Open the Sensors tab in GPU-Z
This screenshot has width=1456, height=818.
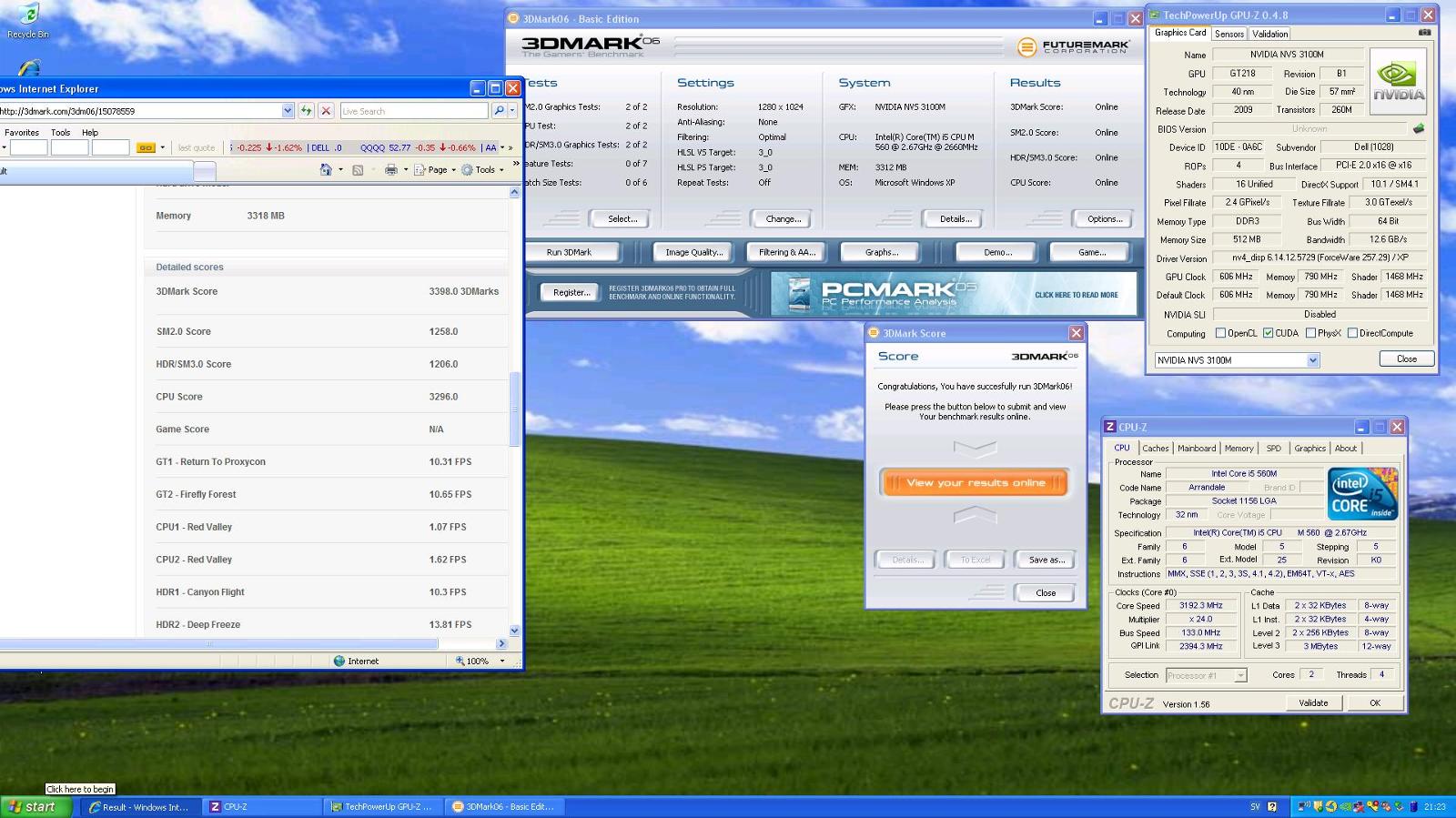pyautogui.click(x=1228, y=34)
